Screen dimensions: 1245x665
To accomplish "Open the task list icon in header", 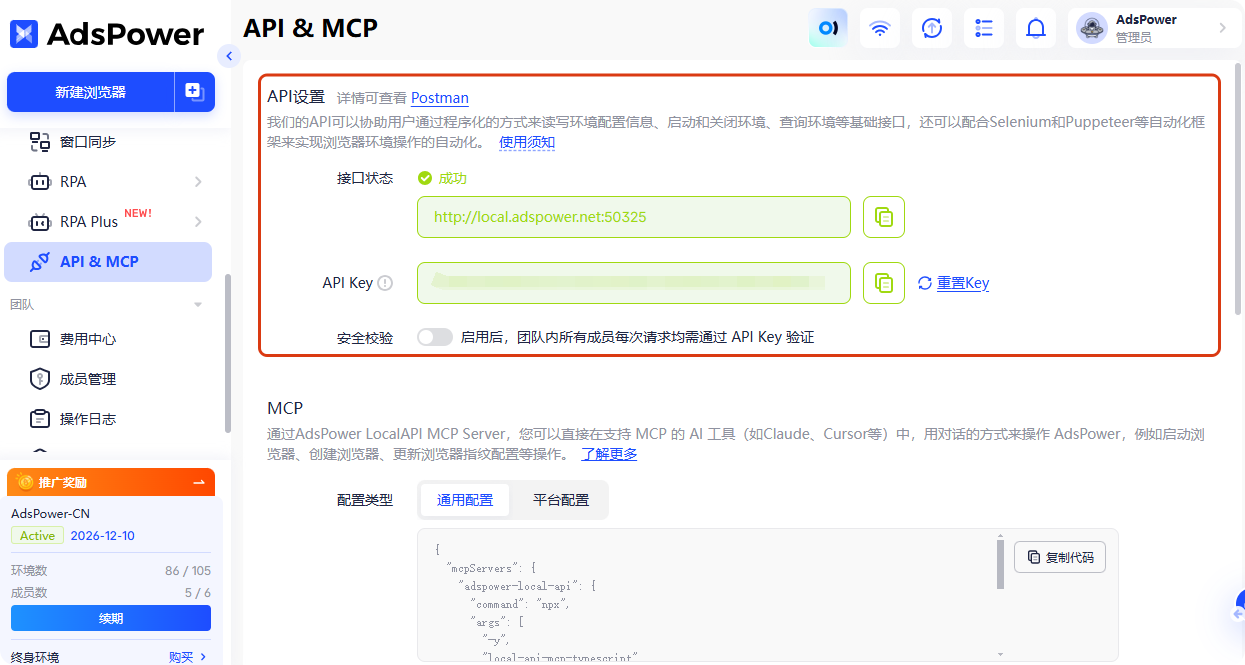I will pos(984,28).
